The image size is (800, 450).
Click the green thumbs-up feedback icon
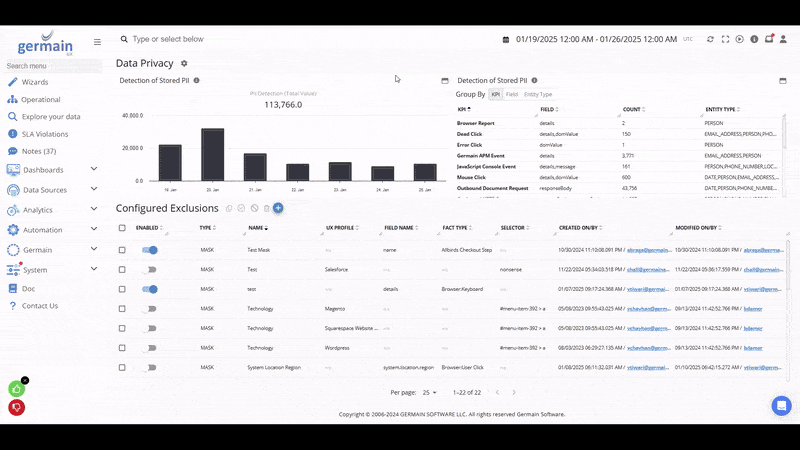pos(16,389)
